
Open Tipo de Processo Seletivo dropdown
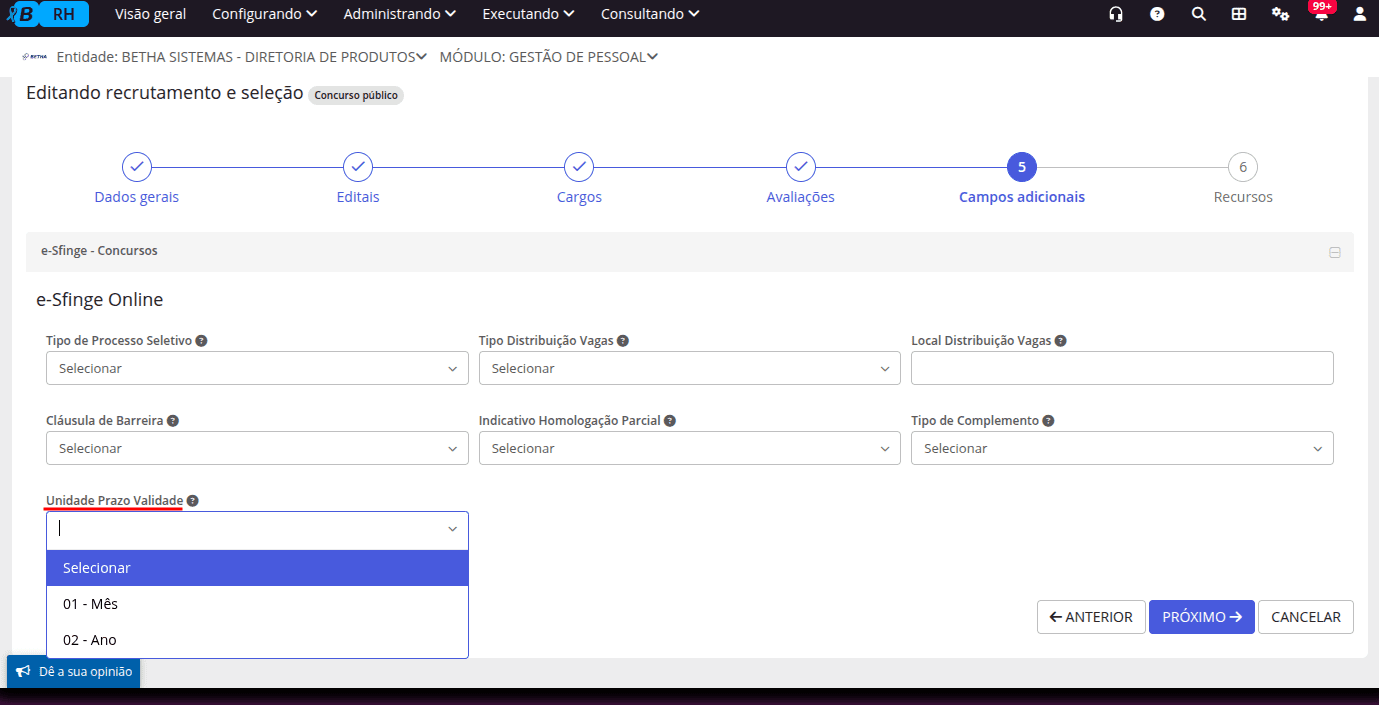(257, 368)
